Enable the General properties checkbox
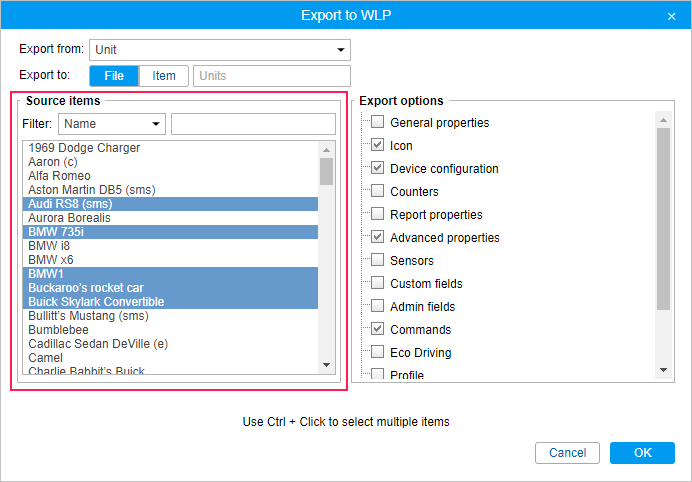This screenshot has height=482, width=692. (378, 123)
